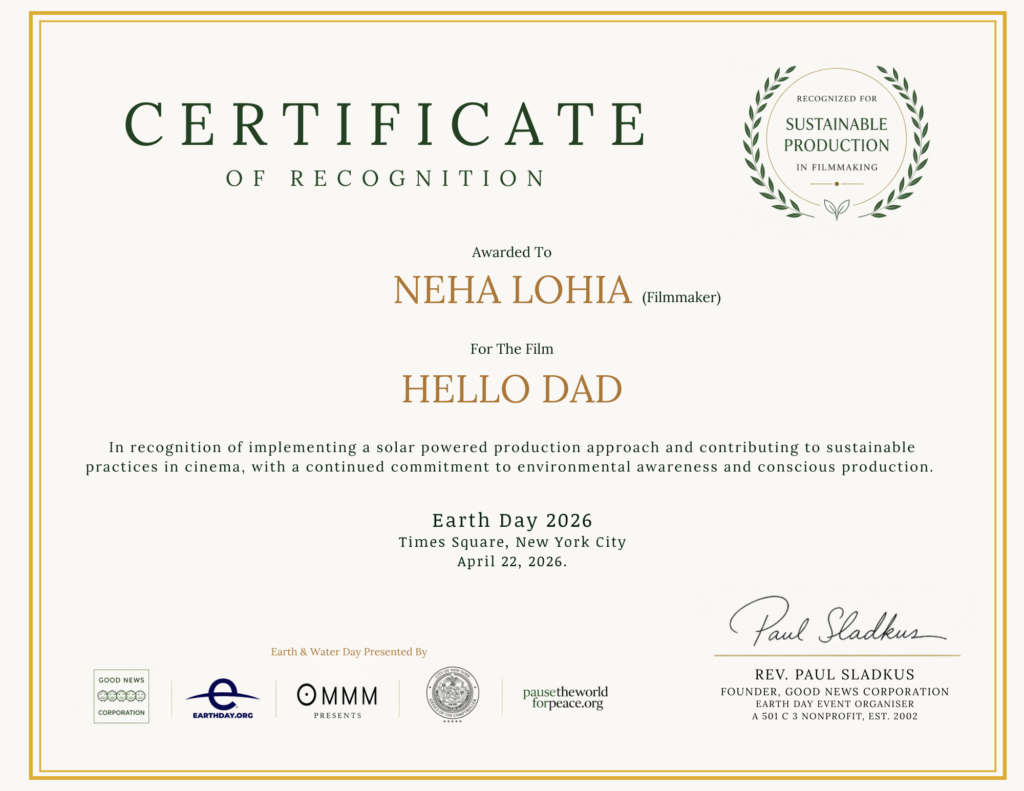Click the Earth Day 2026 event title
Image resolution: width=1024 pixels, height=791 pixels.
pos(512,520)
